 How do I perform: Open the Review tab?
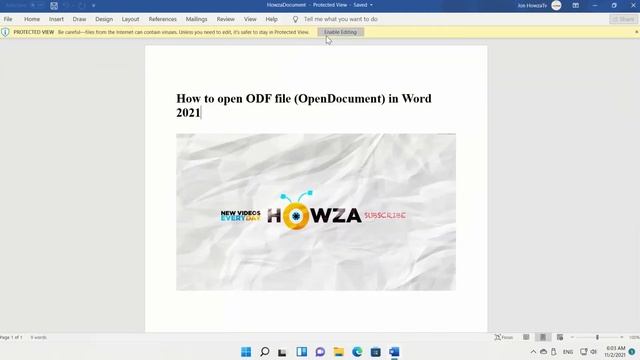pos(225,19)
